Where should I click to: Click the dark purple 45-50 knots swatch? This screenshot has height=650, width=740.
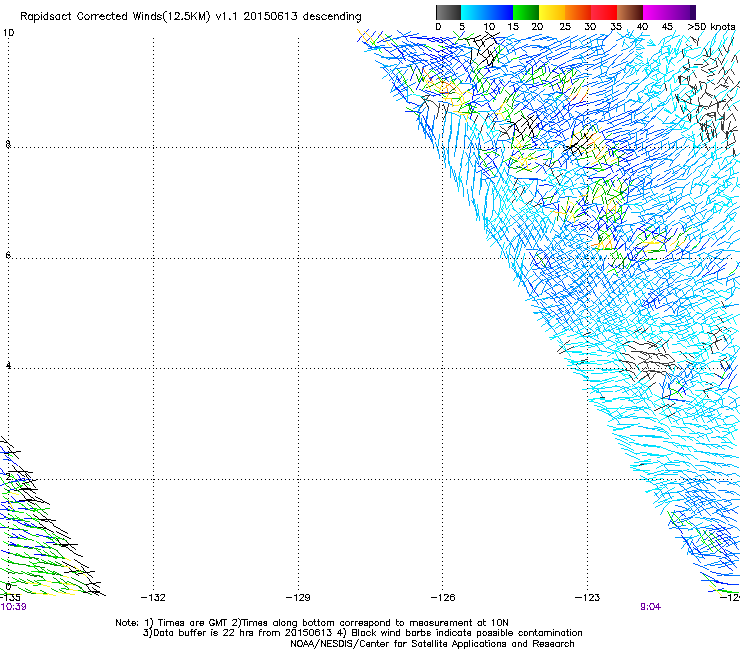point(682,12)
